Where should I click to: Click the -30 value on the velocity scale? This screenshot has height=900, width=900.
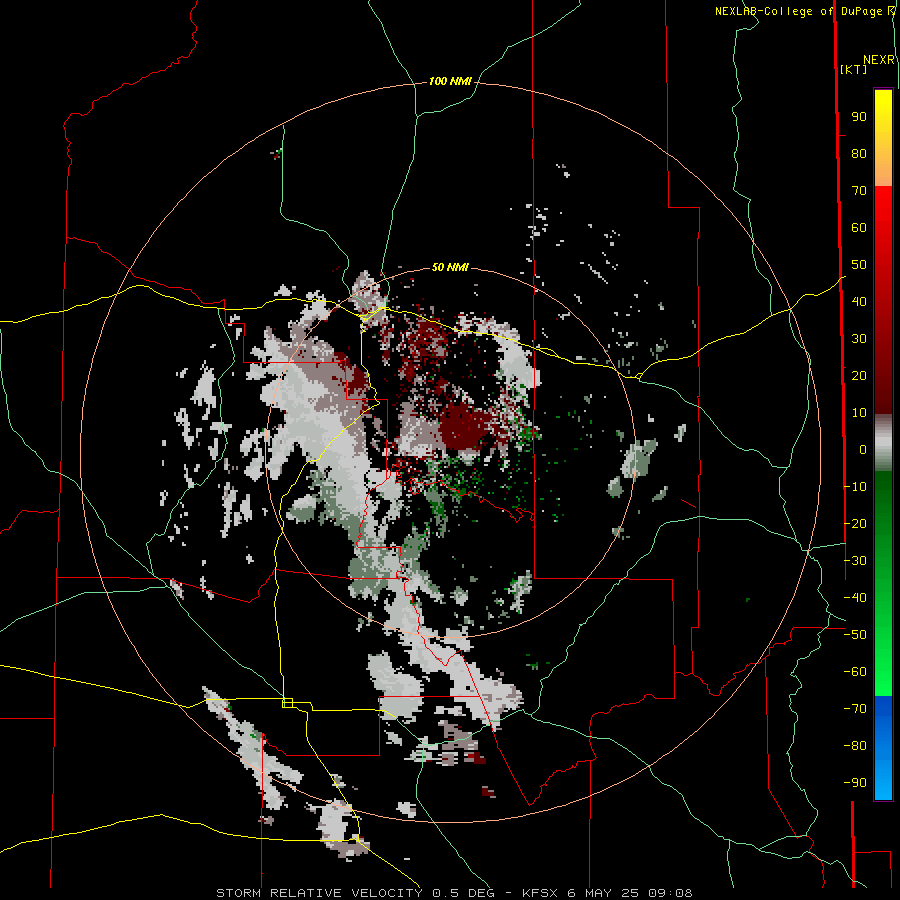(x=855, y=561)
